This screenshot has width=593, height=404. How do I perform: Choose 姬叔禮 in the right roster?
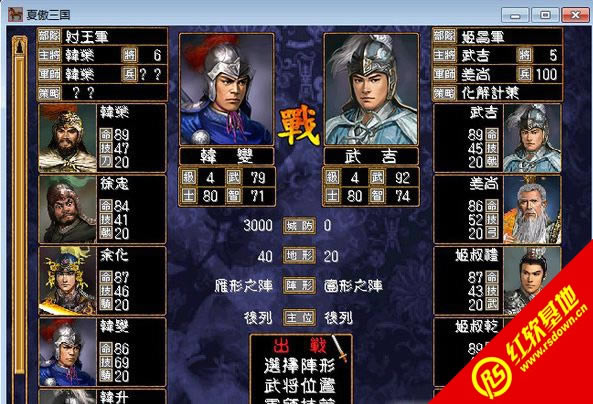pyautogui.click(x=497, y=281)
